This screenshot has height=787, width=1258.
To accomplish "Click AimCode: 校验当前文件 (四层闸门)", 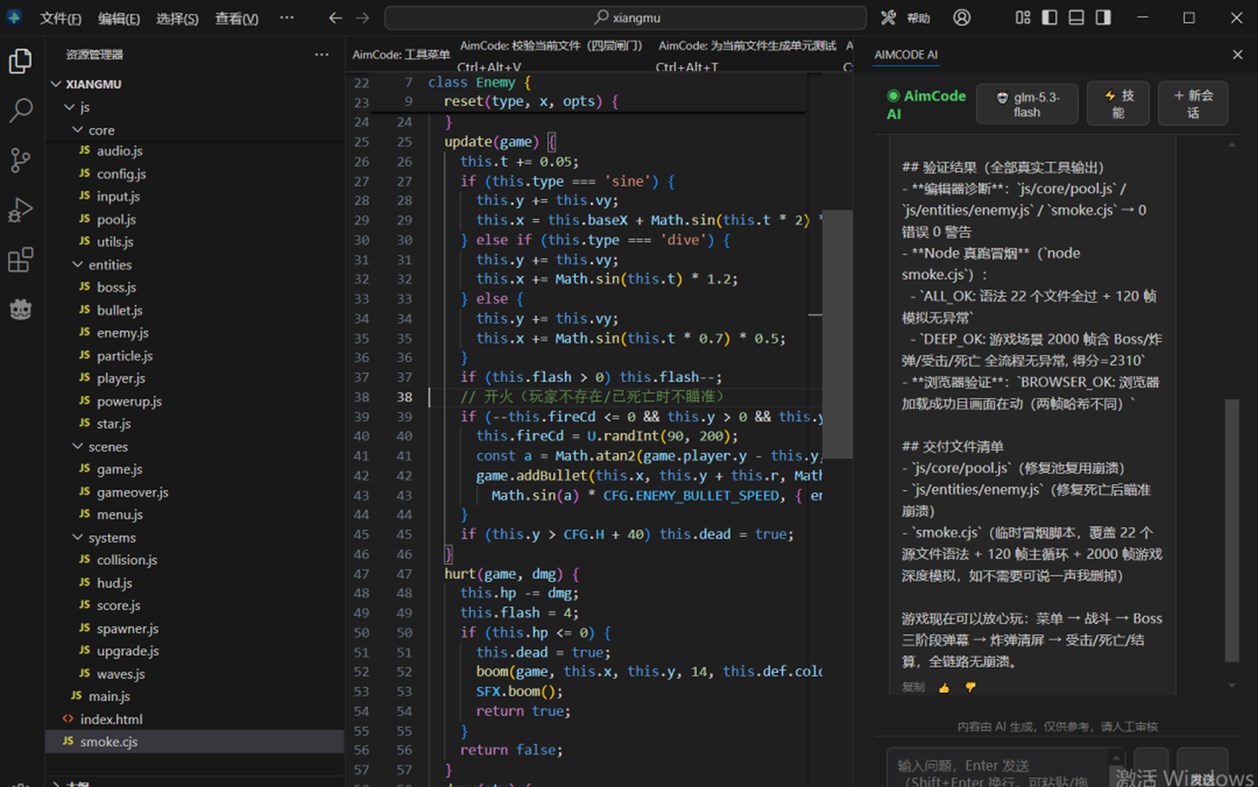I will coord(551,46).
